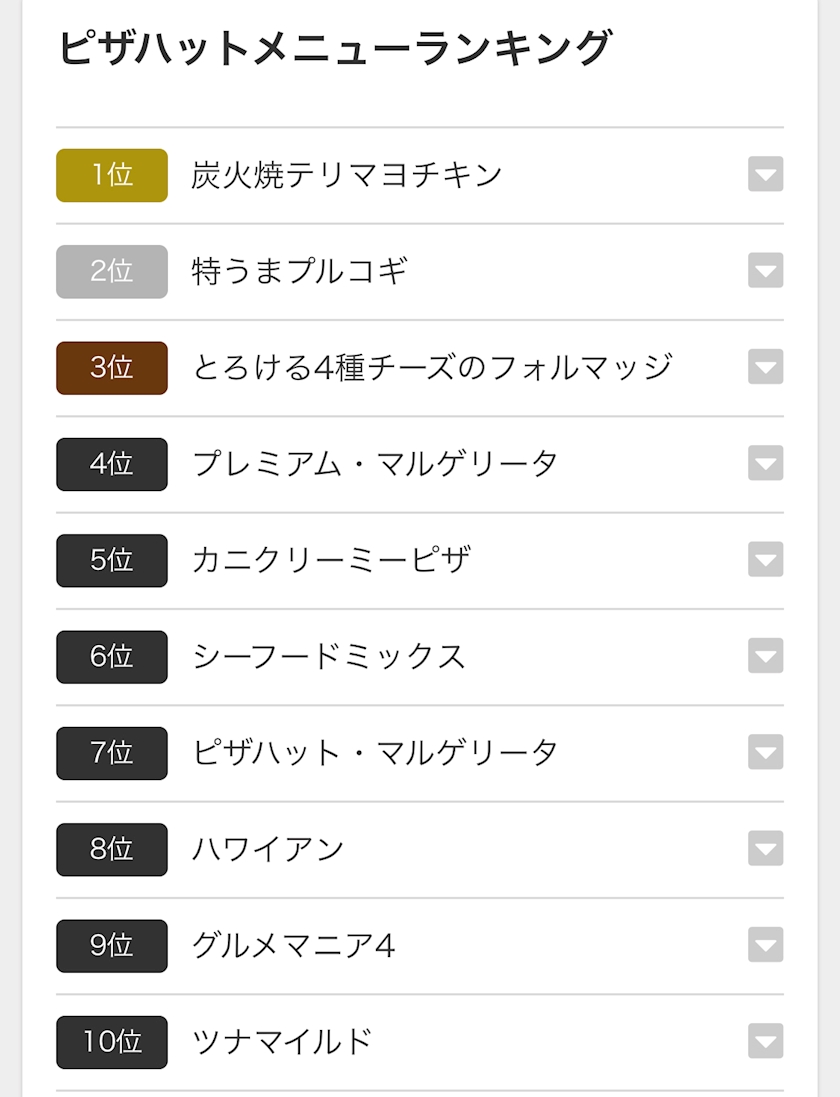
Task: Click the bronze 3位 rank badge
Action: pyautogui.click(x=112, y=368)
